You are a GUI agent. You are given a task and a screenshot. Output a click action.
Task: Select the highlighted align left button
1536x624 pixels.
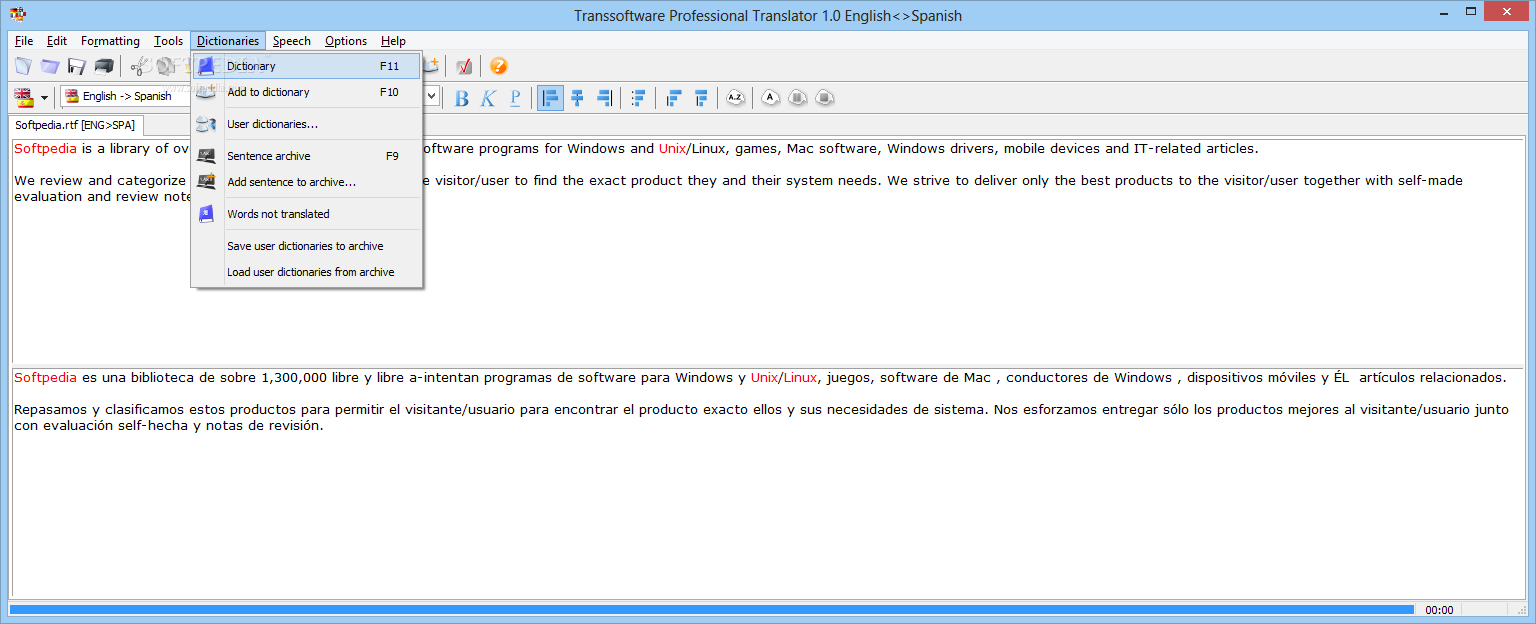click(550, 98)
